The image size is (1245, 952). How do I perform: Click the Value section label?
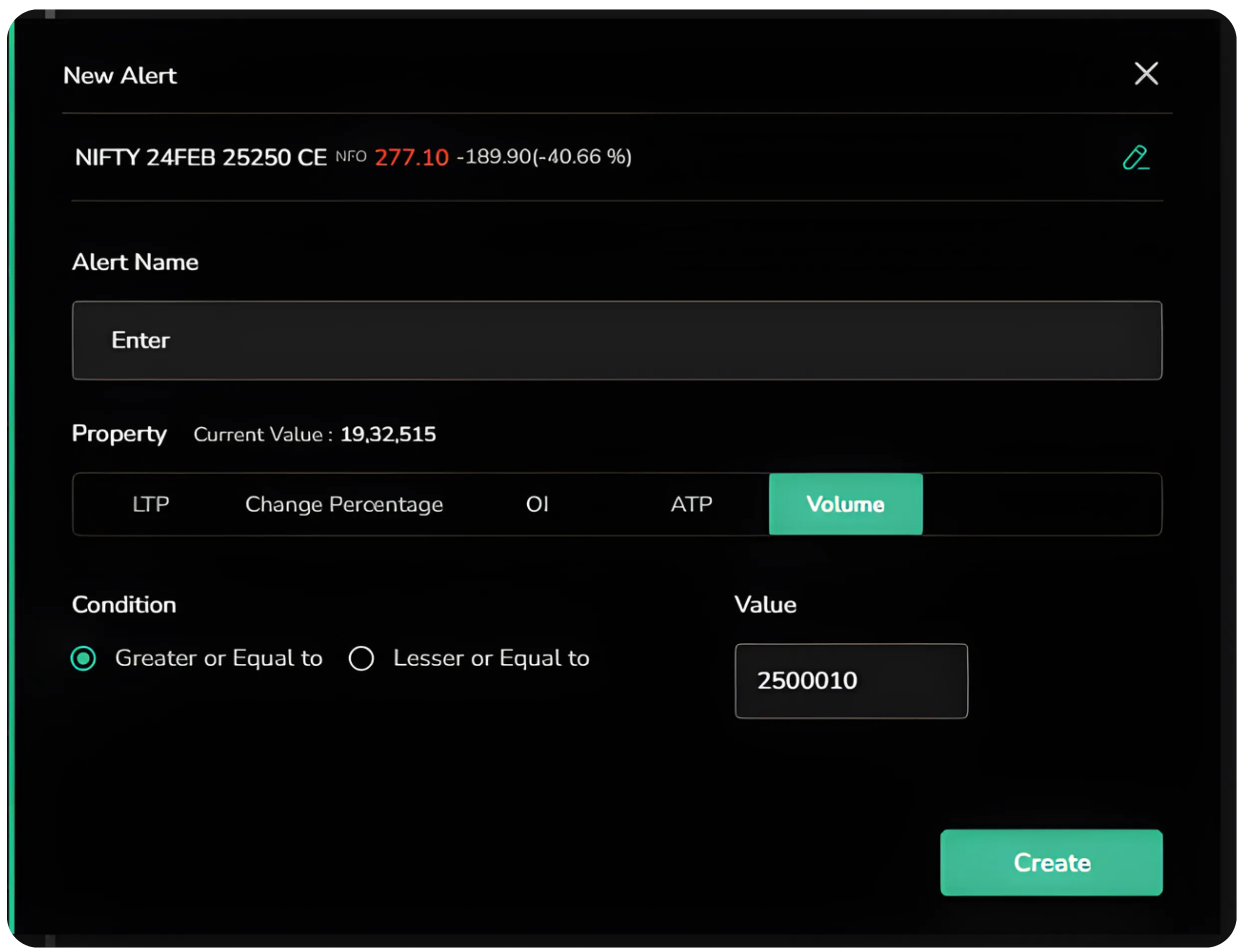click(x=765, y=604)
